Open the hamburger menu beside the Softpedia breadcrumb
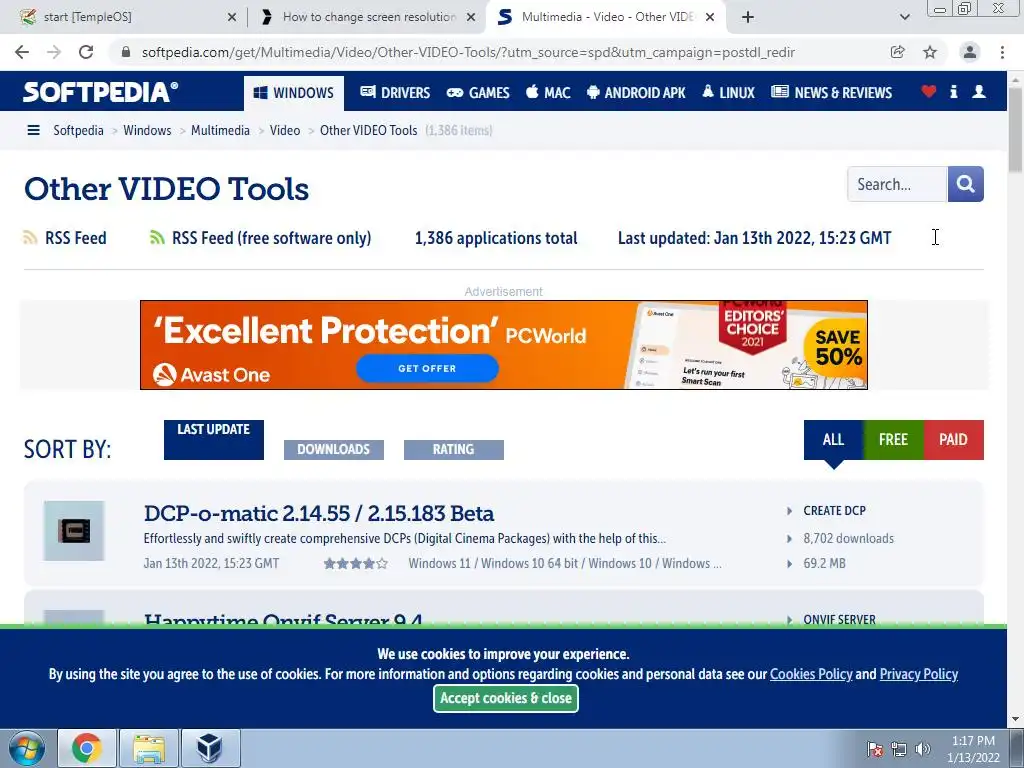Screen dimensions: 1024x768 point(33,130)
